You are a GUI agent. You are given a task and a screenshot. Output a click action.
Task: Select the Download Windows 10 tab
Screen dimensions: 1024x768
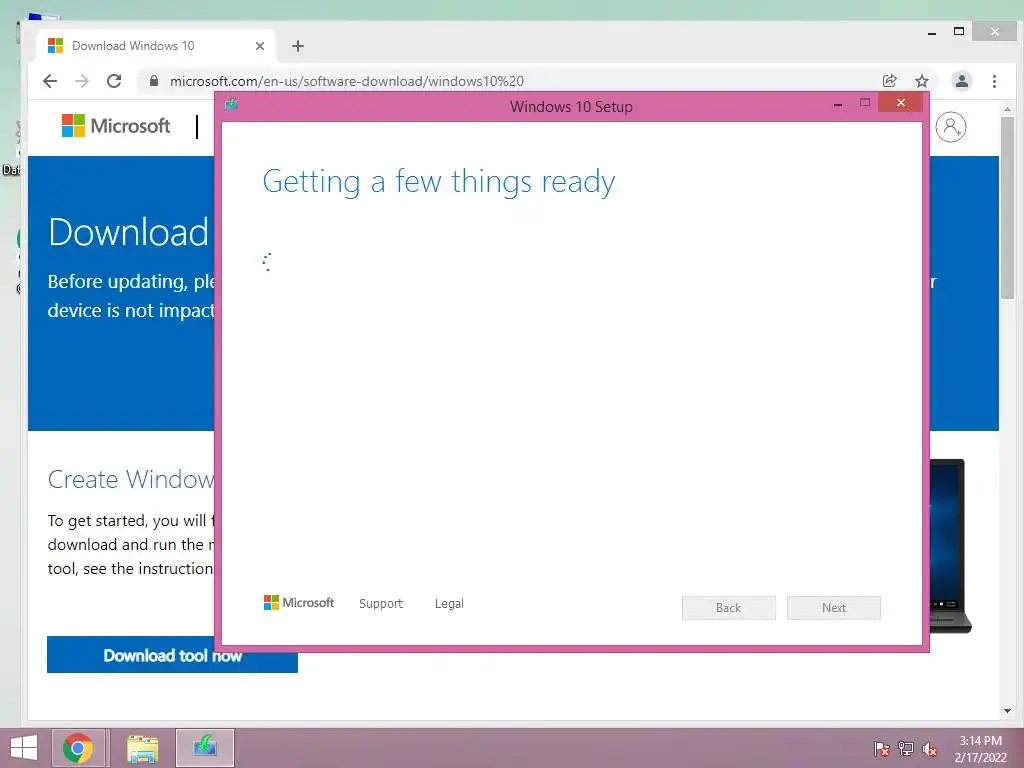tap(154, 46)
